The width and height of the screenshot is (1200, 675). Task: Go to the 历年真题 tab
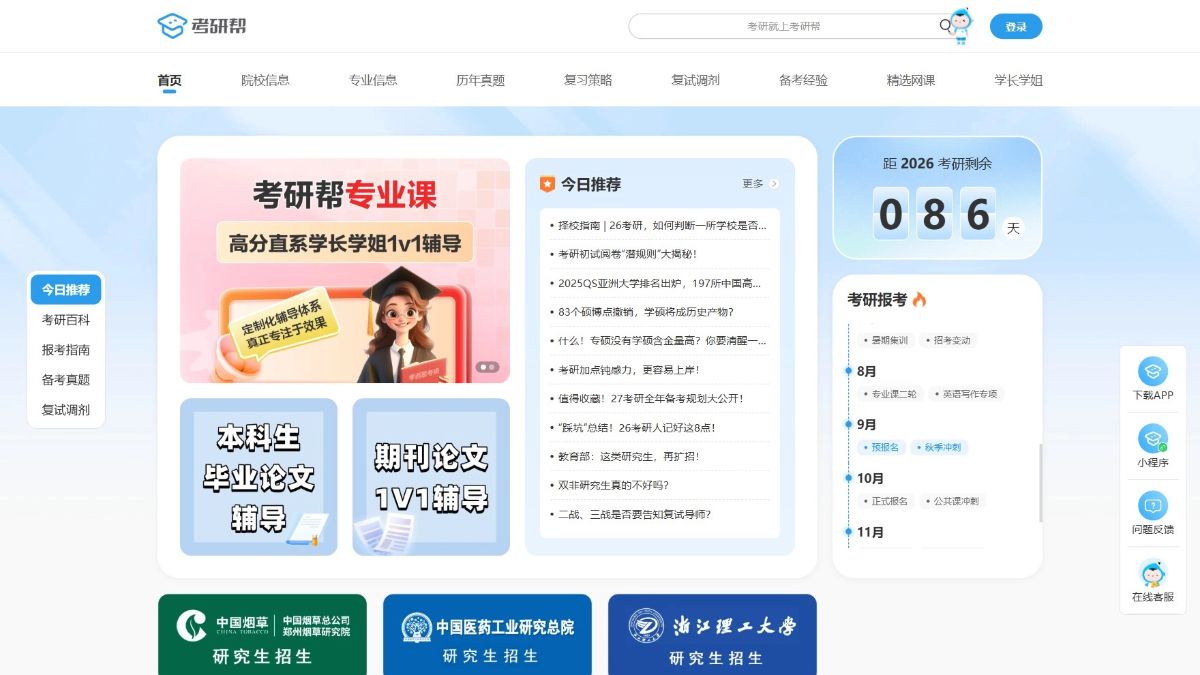pos(480,80)
